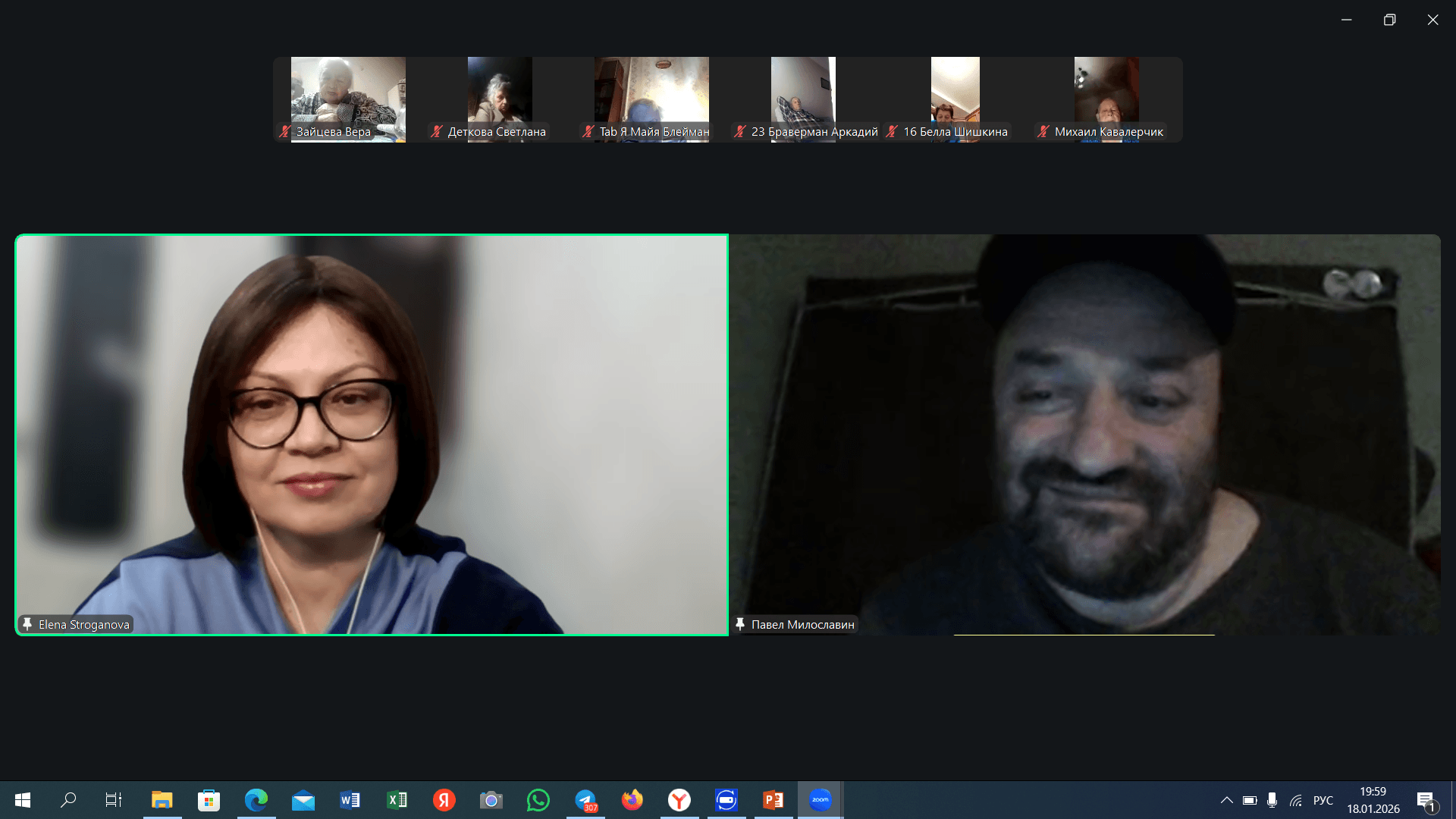Open File Explorer from taskbar
Screen dimensions: 1456x819
coord(162,800)
